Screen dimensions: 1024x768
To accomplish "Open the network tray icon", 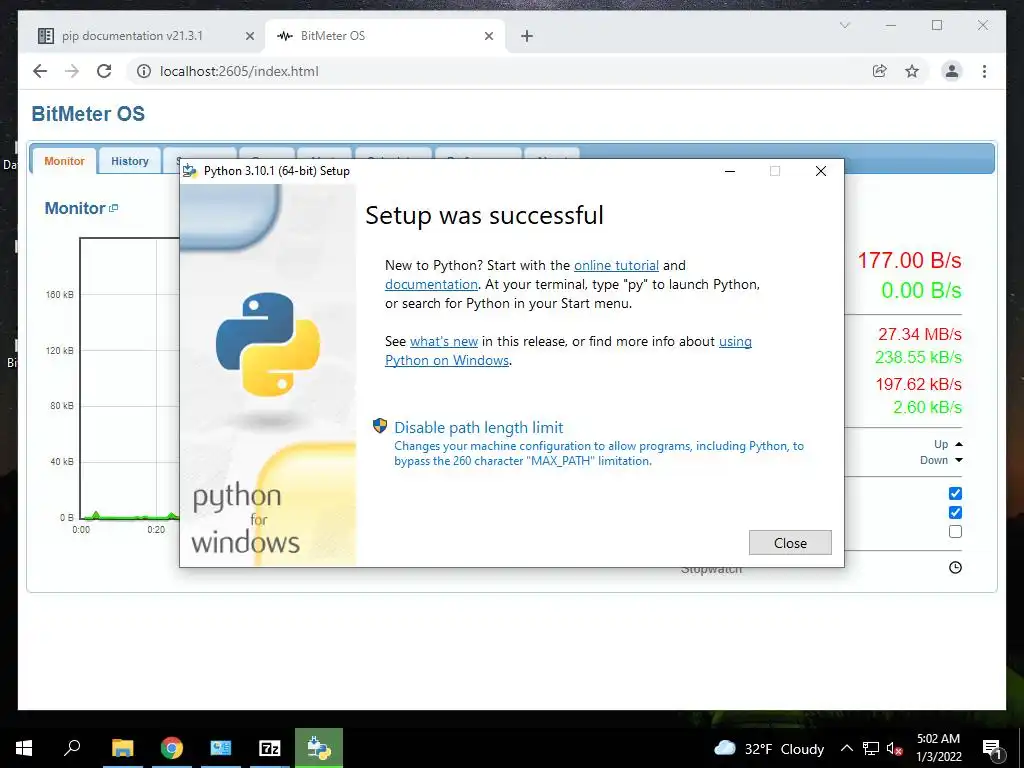I will [871, 748].
